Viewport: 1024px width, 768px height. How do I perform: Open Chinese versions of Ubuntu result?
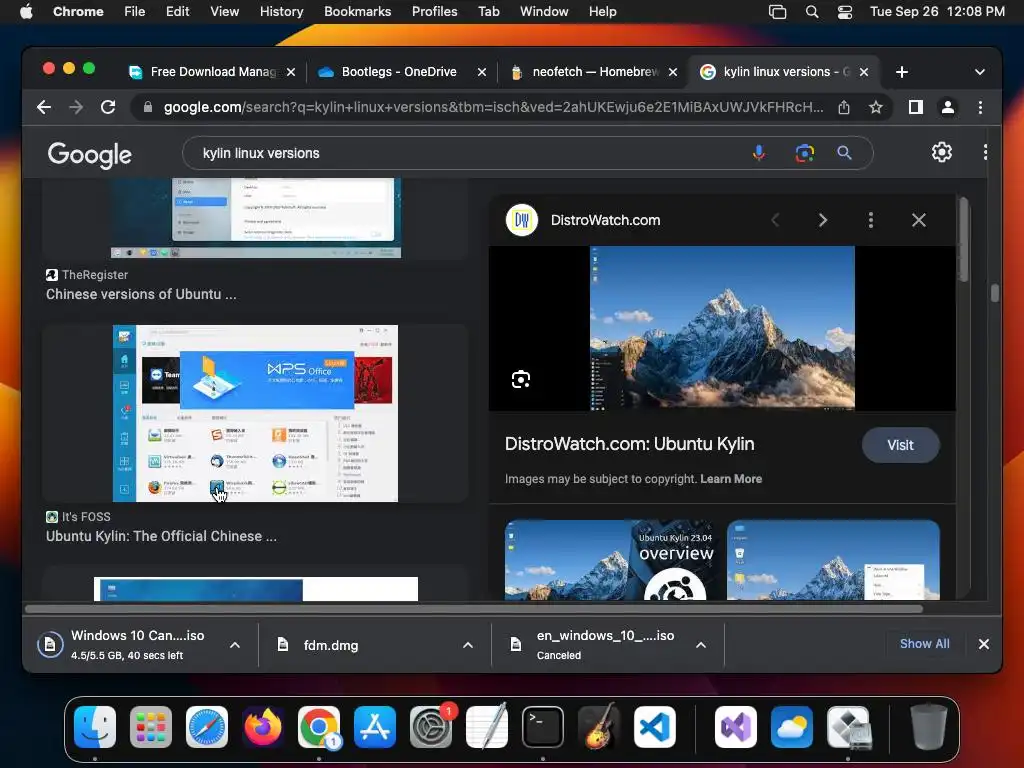pos(141,295)
